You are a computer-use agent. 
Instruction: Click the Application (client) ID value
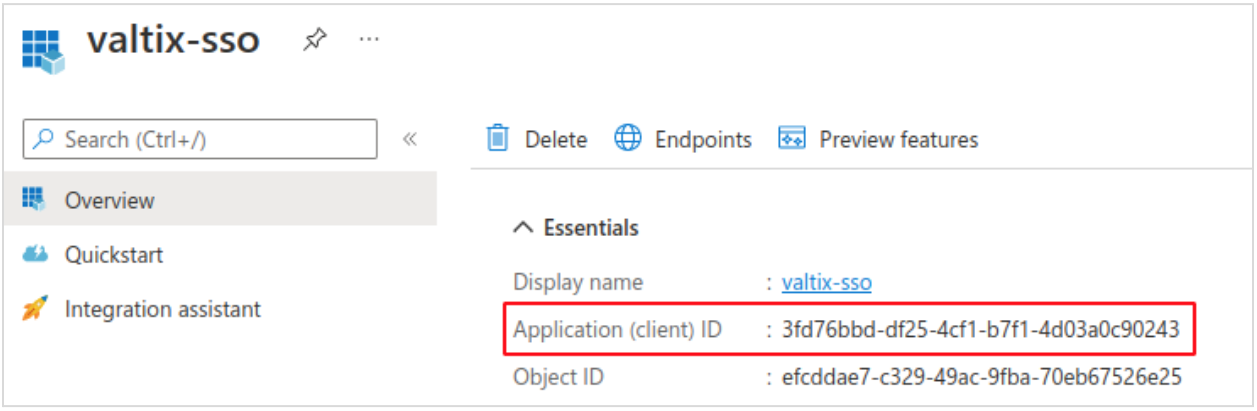click(981, 329)
